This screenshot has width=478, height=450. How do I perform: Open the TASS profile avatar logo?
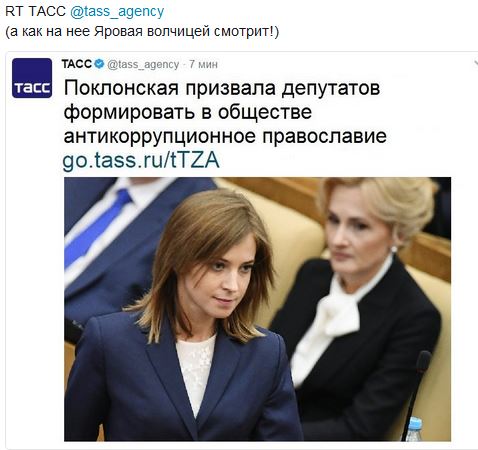tap(32, 78)
